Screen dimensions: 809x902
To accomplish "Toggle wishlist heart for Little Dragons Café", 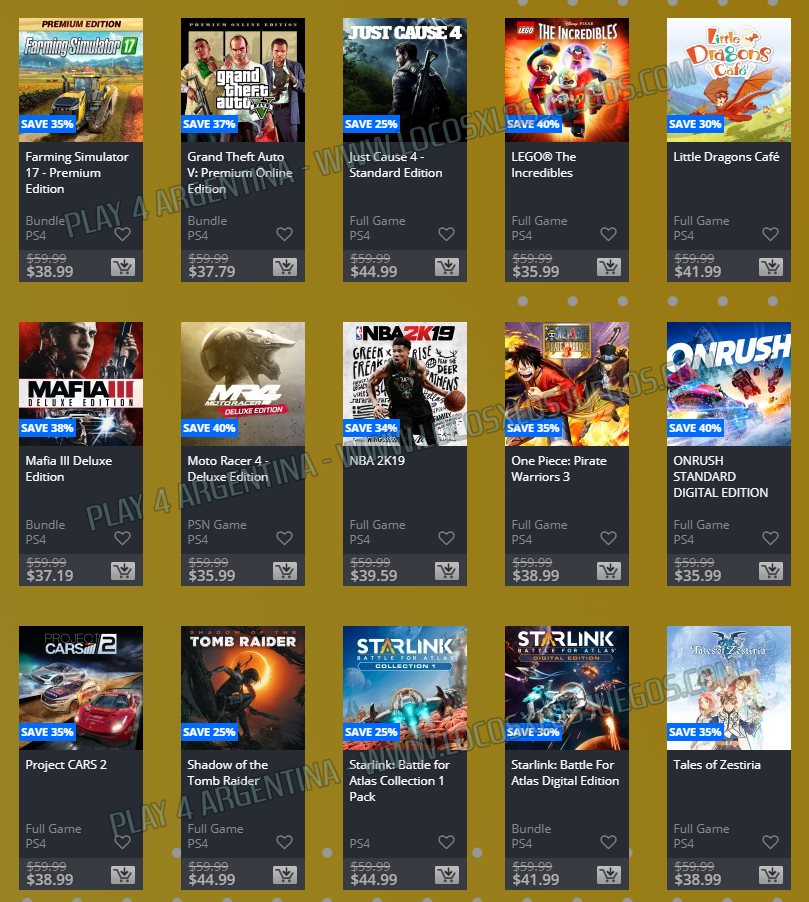I will 770,234.
